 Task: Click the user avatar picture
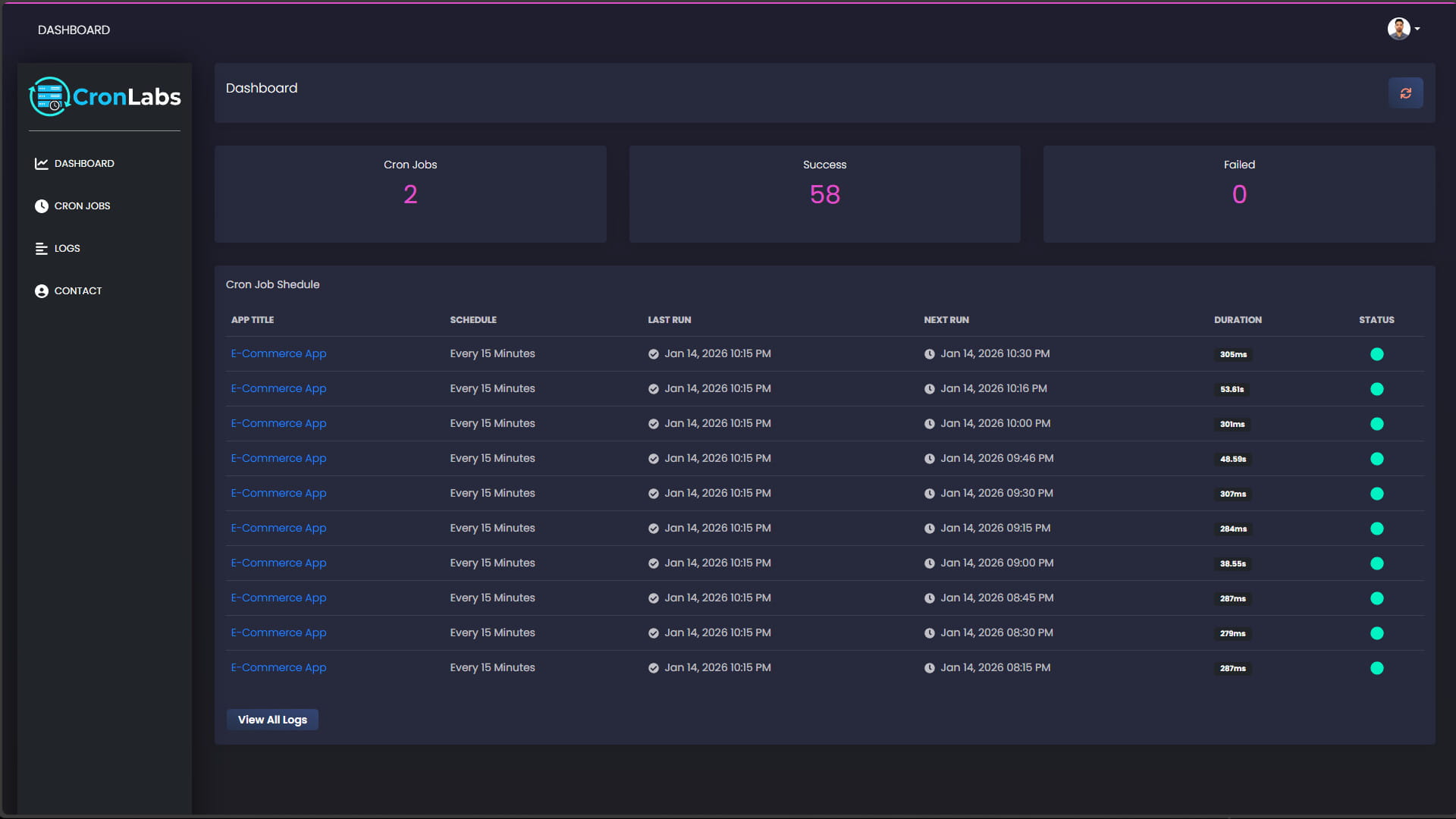1398,29
